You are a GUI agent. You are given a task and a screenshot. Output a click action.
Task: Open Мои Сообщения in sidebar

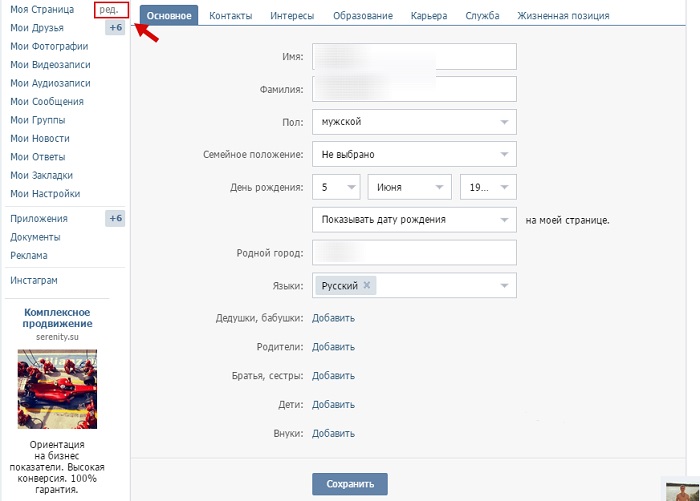click(x=47, y=101)
